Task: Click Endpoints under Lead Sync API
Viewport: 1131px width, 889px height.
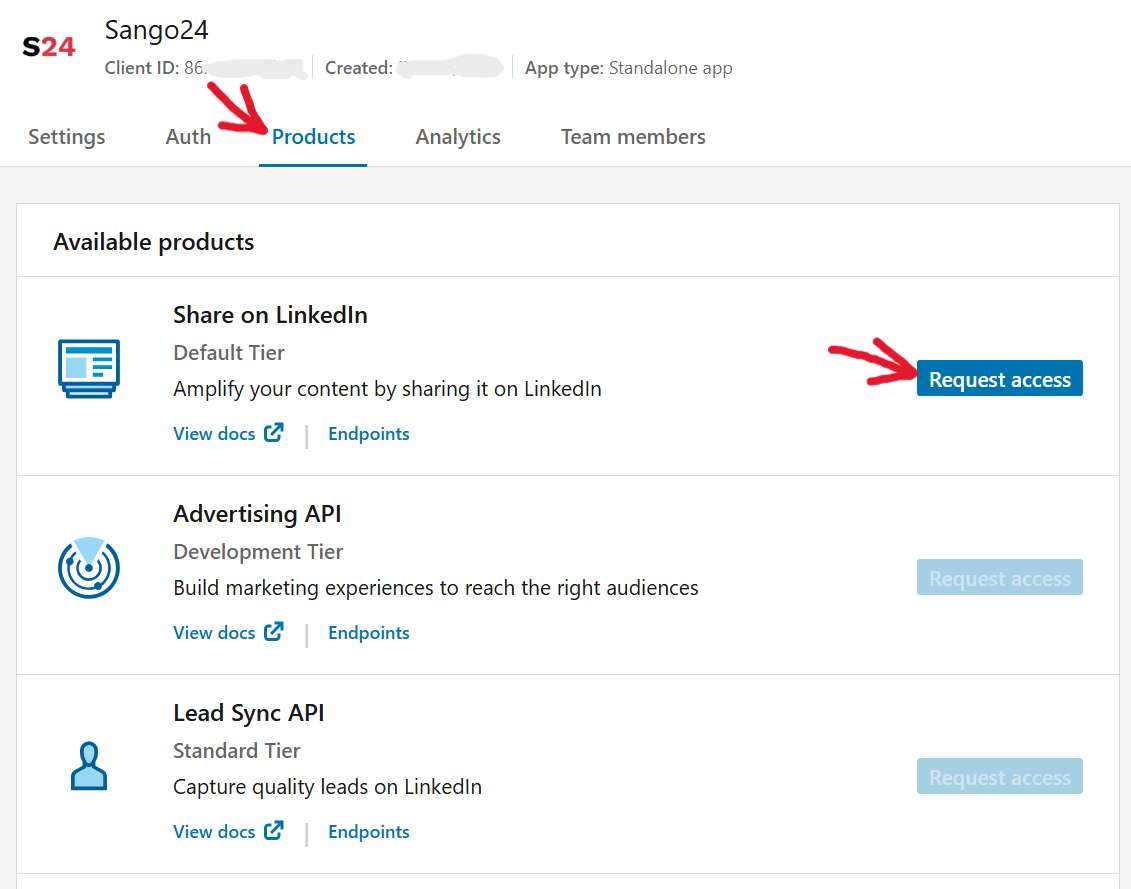Action: [x=368, y=831]
